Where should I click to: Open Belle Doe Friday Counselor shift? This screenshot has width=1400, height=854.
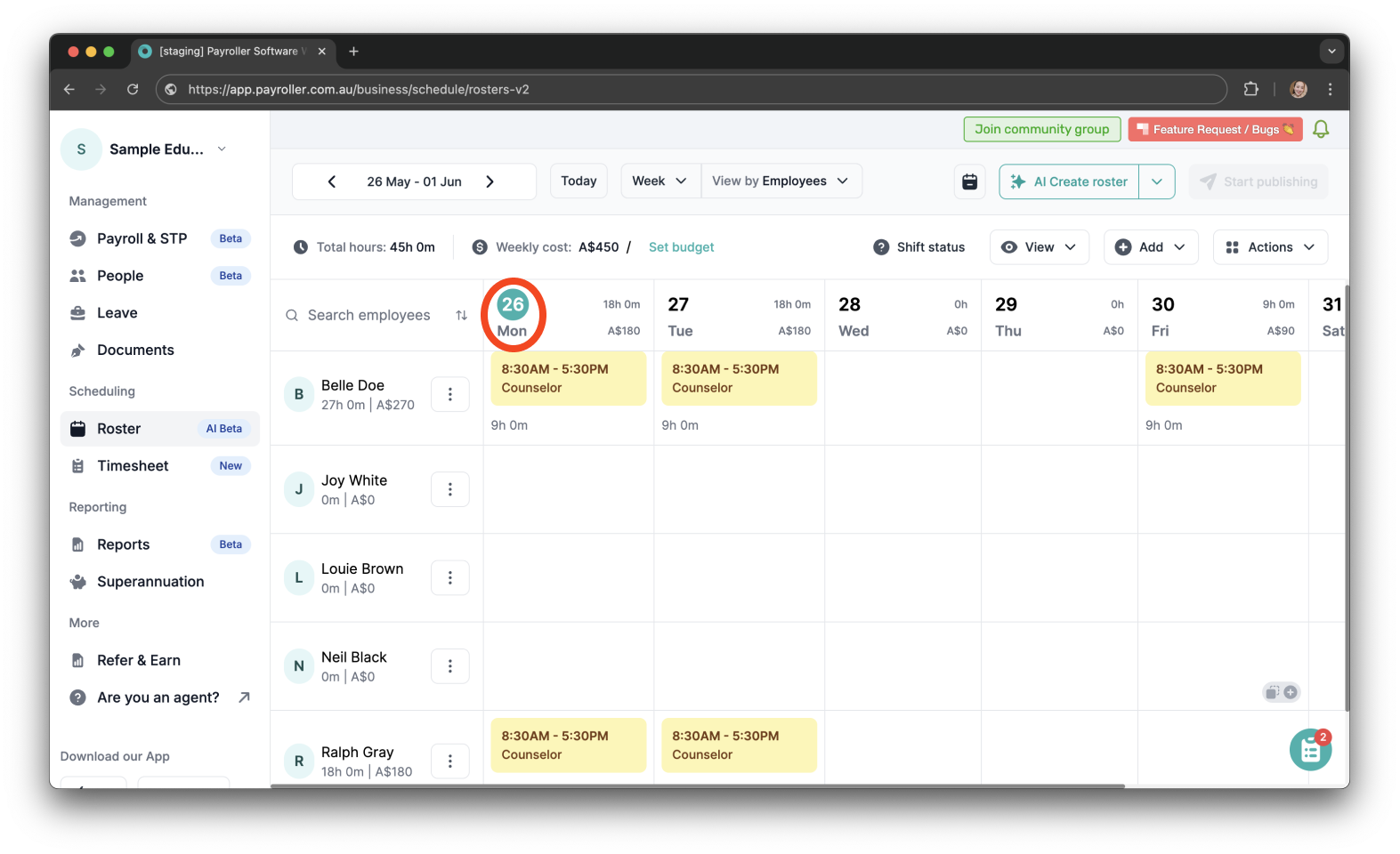tap(1223, 378)
